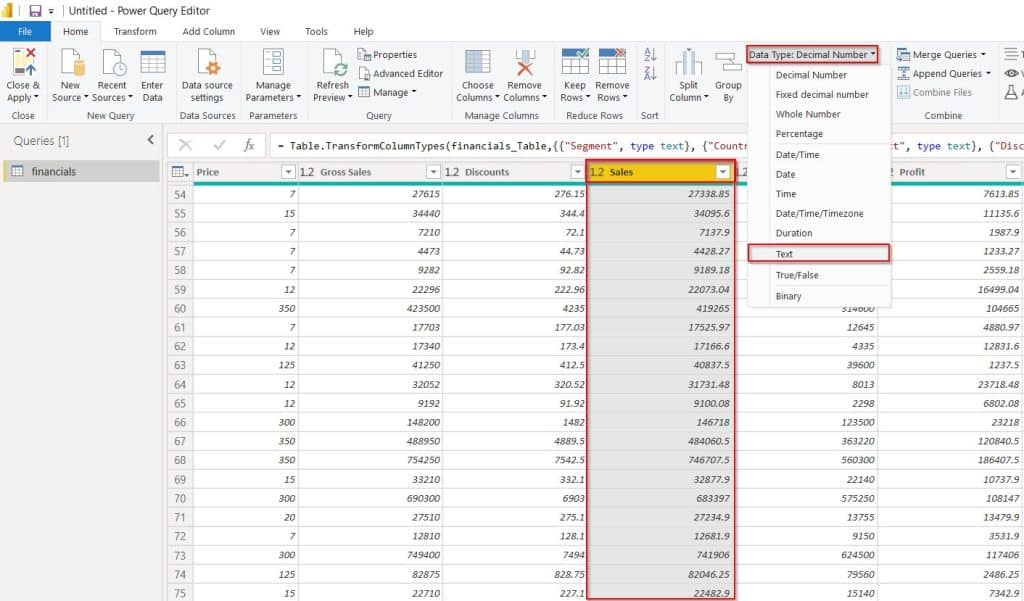Image resolution: width=1024 pixels, height=601 pixels.
Task: Open the Profit column filter dropdown
Action: (x=1012, y=172)
